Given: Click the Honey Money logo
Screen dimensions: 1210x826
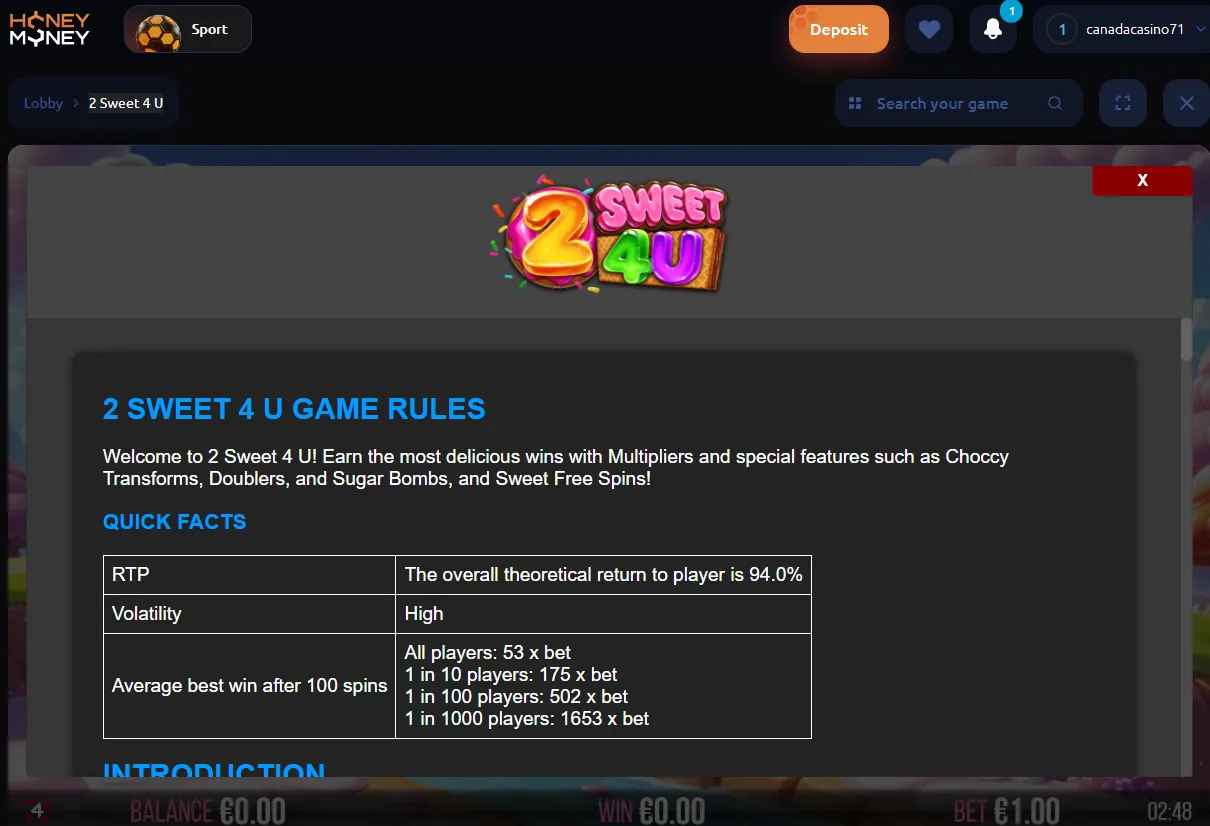Looking at the screenshot, I should 50,29.
